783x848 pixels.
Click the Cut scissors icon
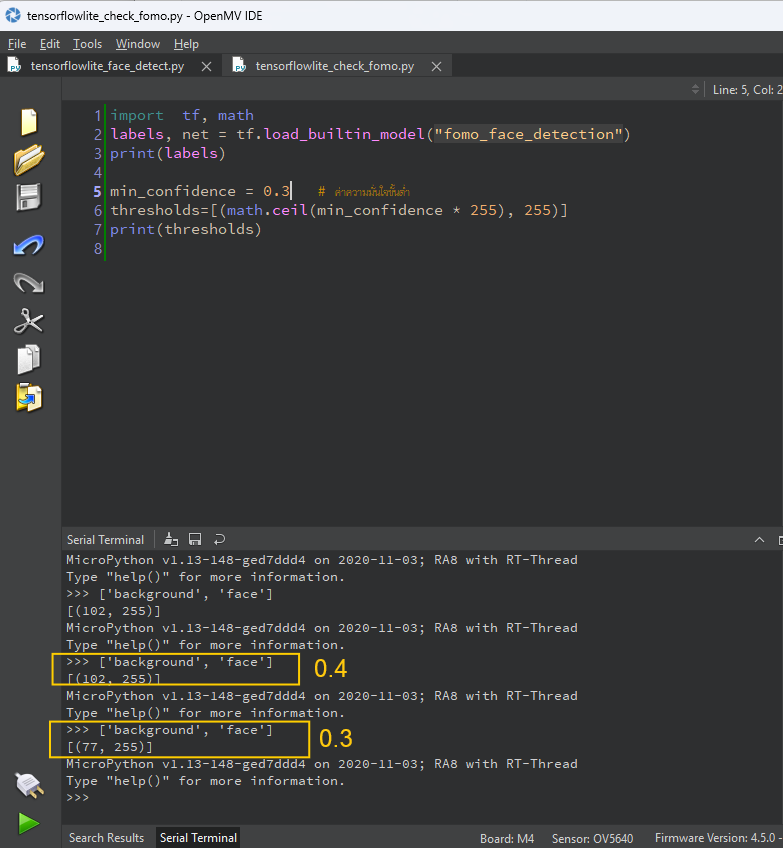pyautogui.click(x=28, y=321)
